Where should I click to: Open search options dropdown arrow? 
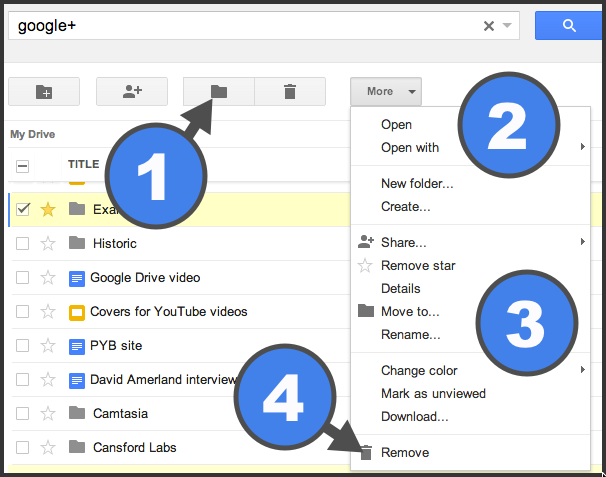(507, 26)
